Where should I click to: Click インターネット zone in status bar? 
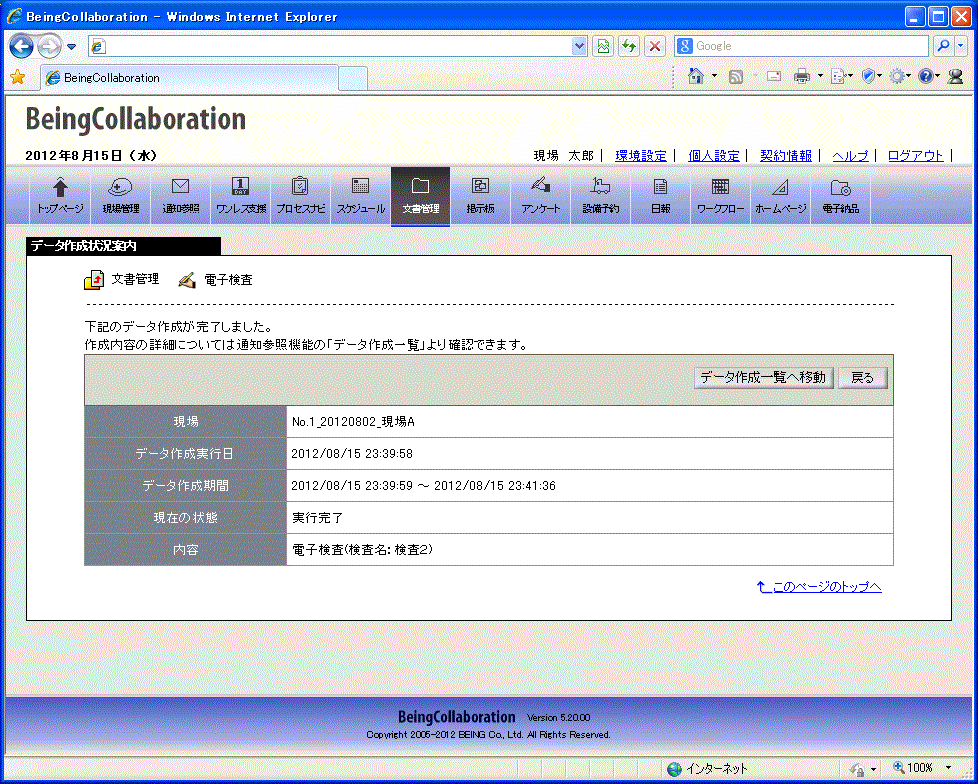[707, 768]
